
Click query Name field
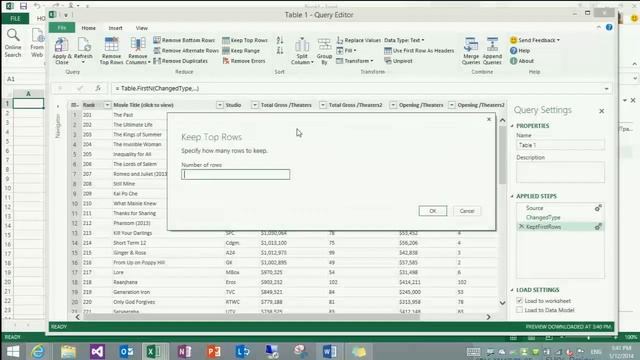(560, 145)
